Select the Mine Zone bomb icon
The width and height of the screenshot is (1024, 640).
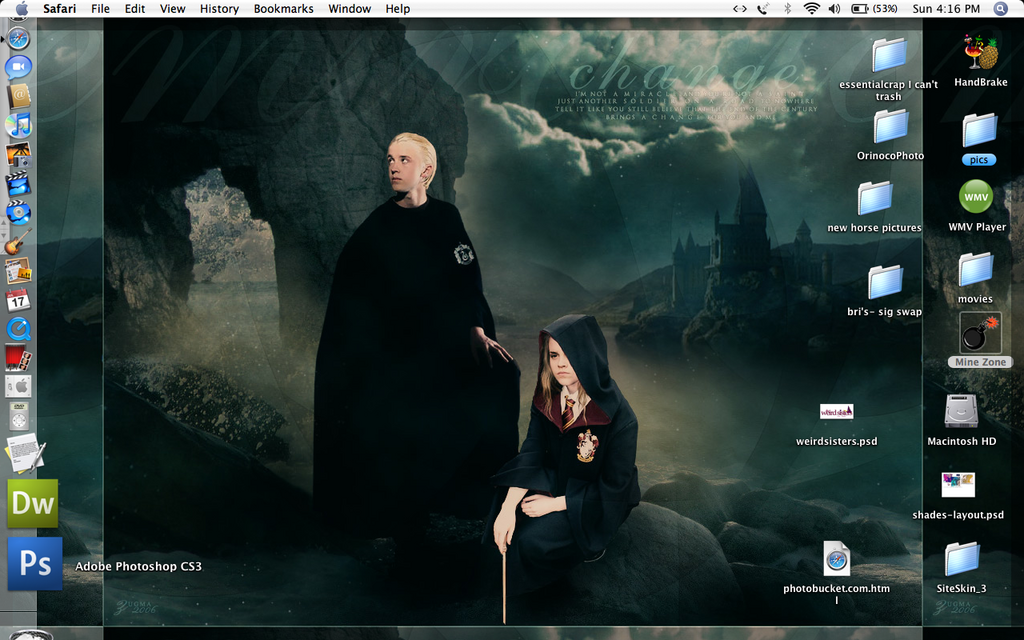tap(980, 333)
